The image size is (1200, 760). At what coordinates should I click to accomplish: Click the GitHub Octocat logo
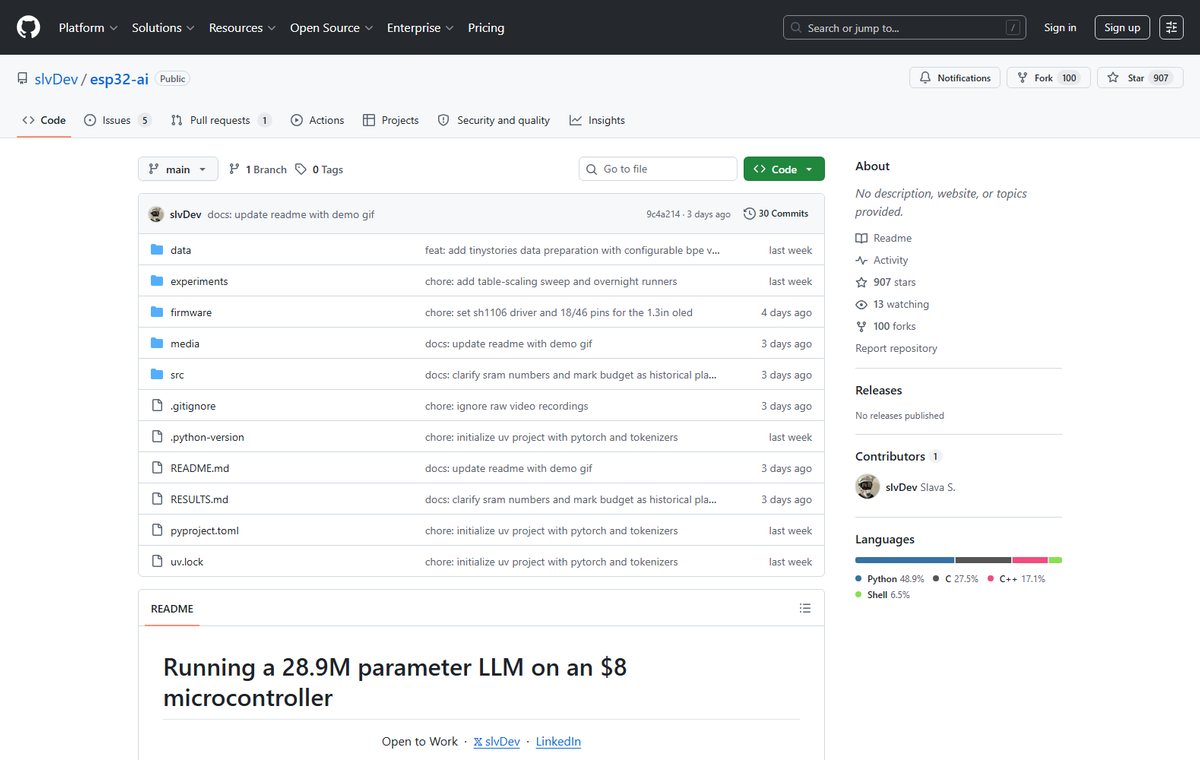click(28, 28)
